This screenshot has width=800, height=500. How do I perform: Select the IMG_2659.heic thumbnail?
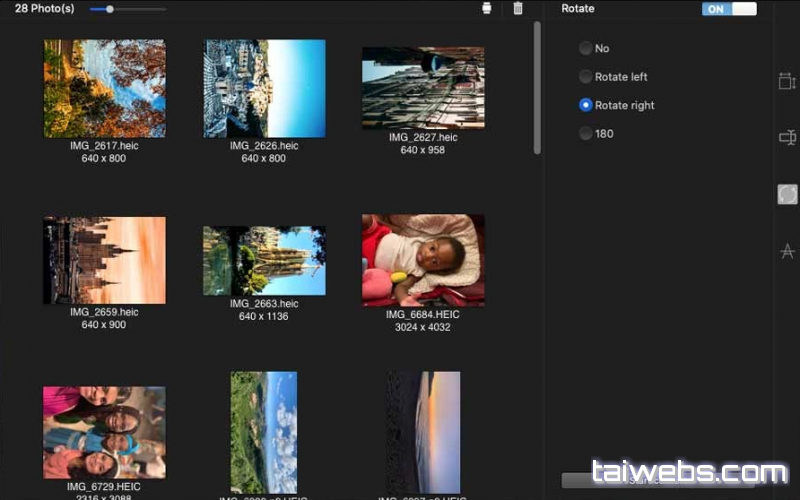[105, 260]
